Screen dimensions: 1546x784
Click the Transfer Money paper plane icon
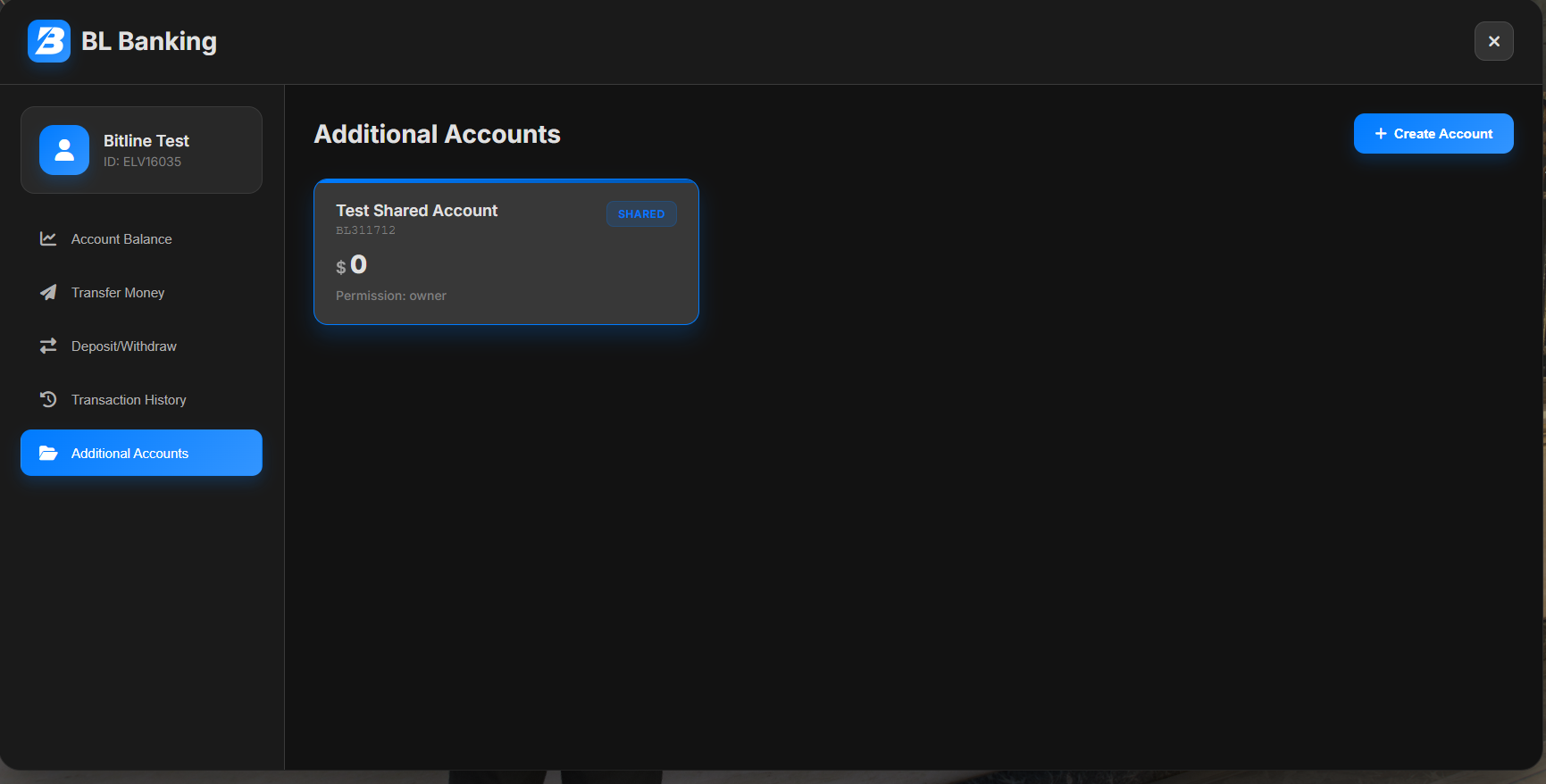tap(48, 292)
